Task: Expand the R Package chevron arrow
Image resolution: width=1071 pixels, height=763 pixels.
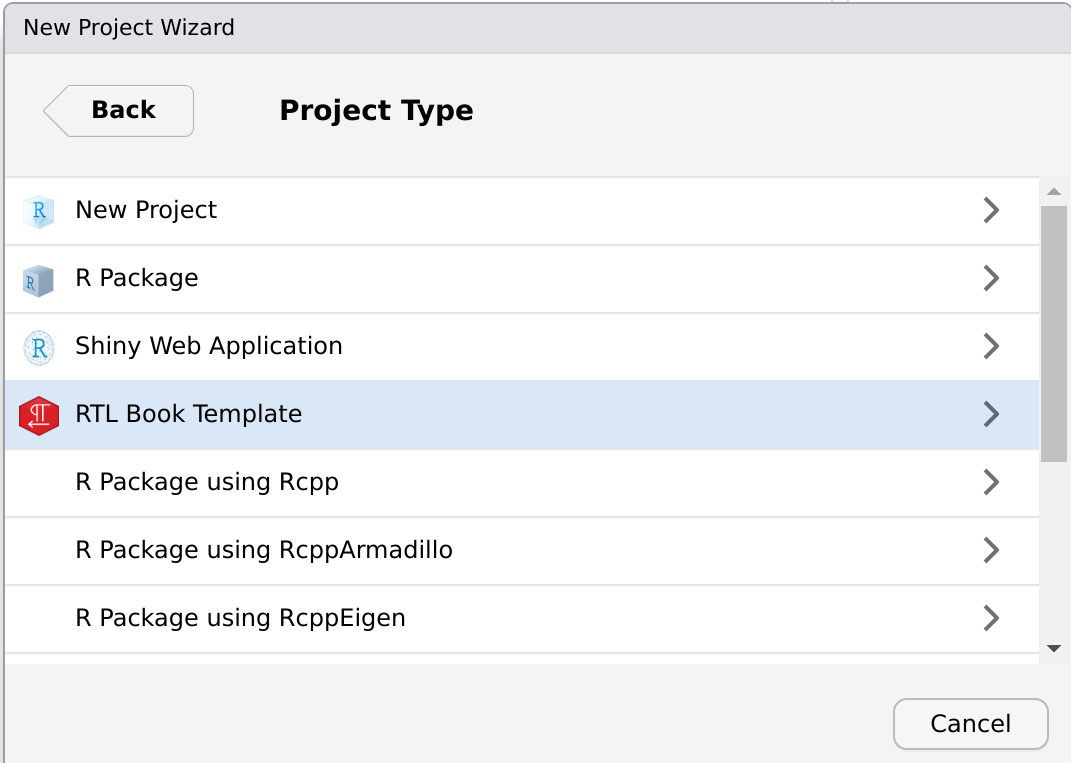Action: pos(991,278)
